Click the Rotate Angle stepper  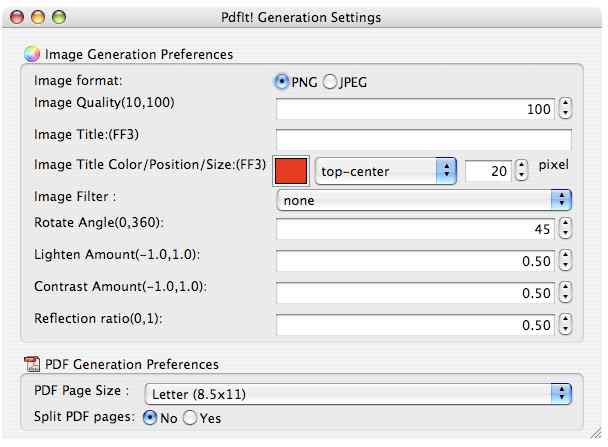tap(565, 230)
